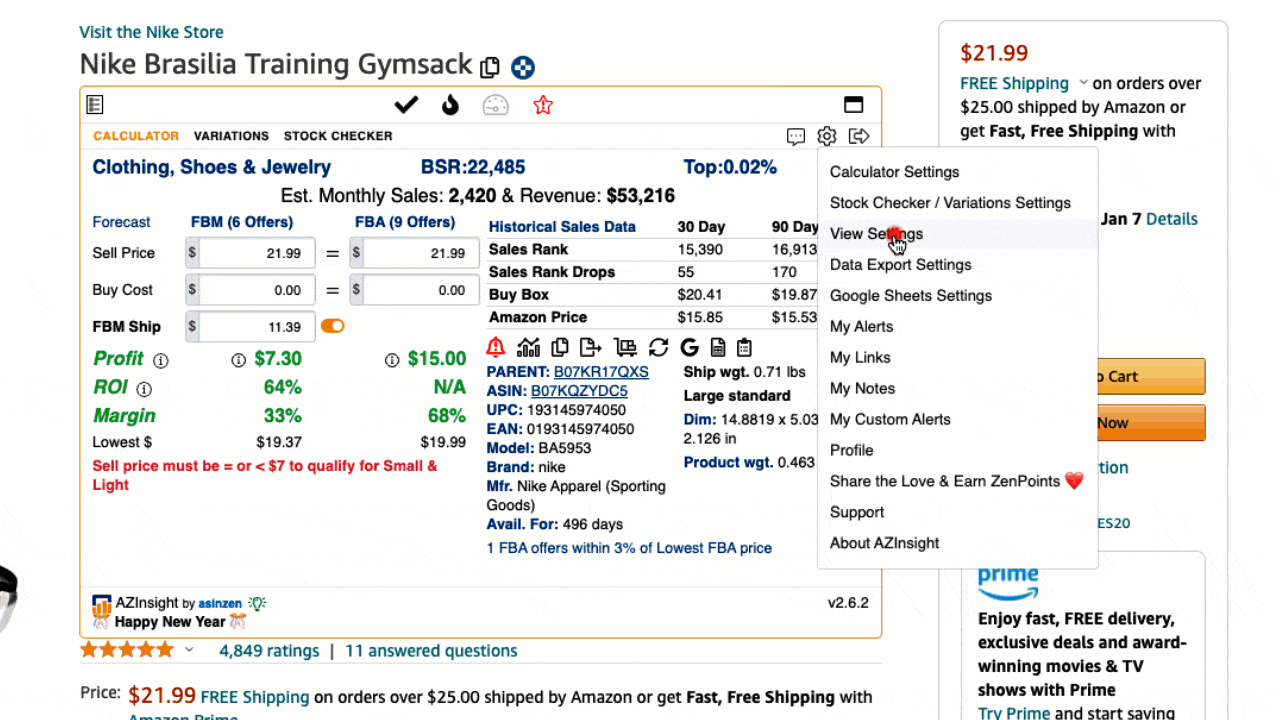Click the FBM (6 Offers) heading

242,222
